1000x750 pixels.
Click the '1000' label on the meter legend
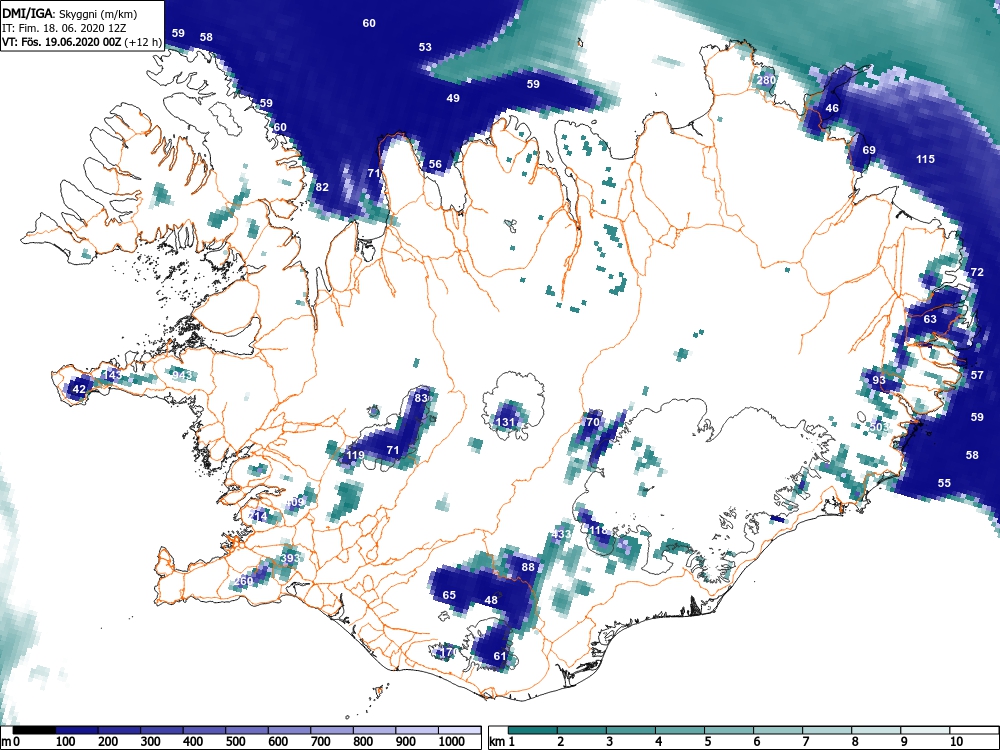coord(452,742)
